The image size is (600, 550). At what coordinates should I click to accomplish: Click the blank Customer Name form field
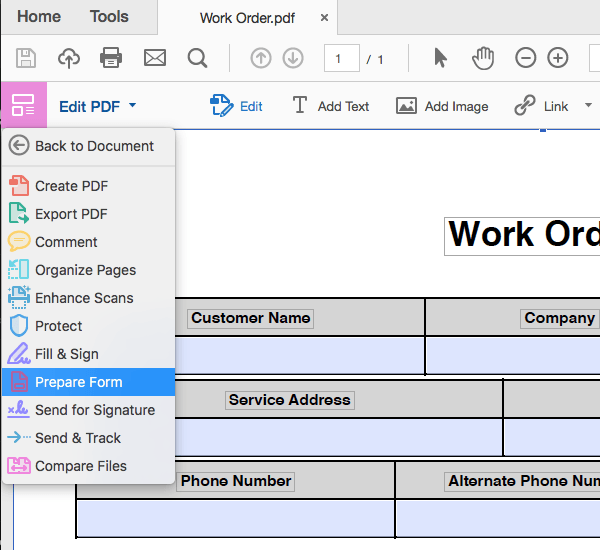pyautogui.click(x=299, y=356)
